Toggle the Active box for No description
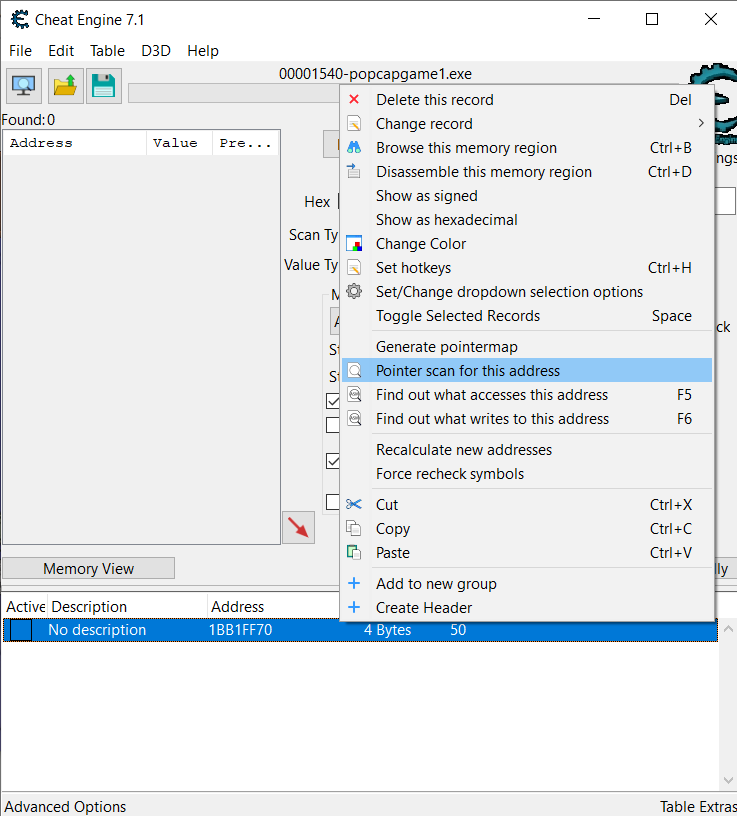 [21, 630]
